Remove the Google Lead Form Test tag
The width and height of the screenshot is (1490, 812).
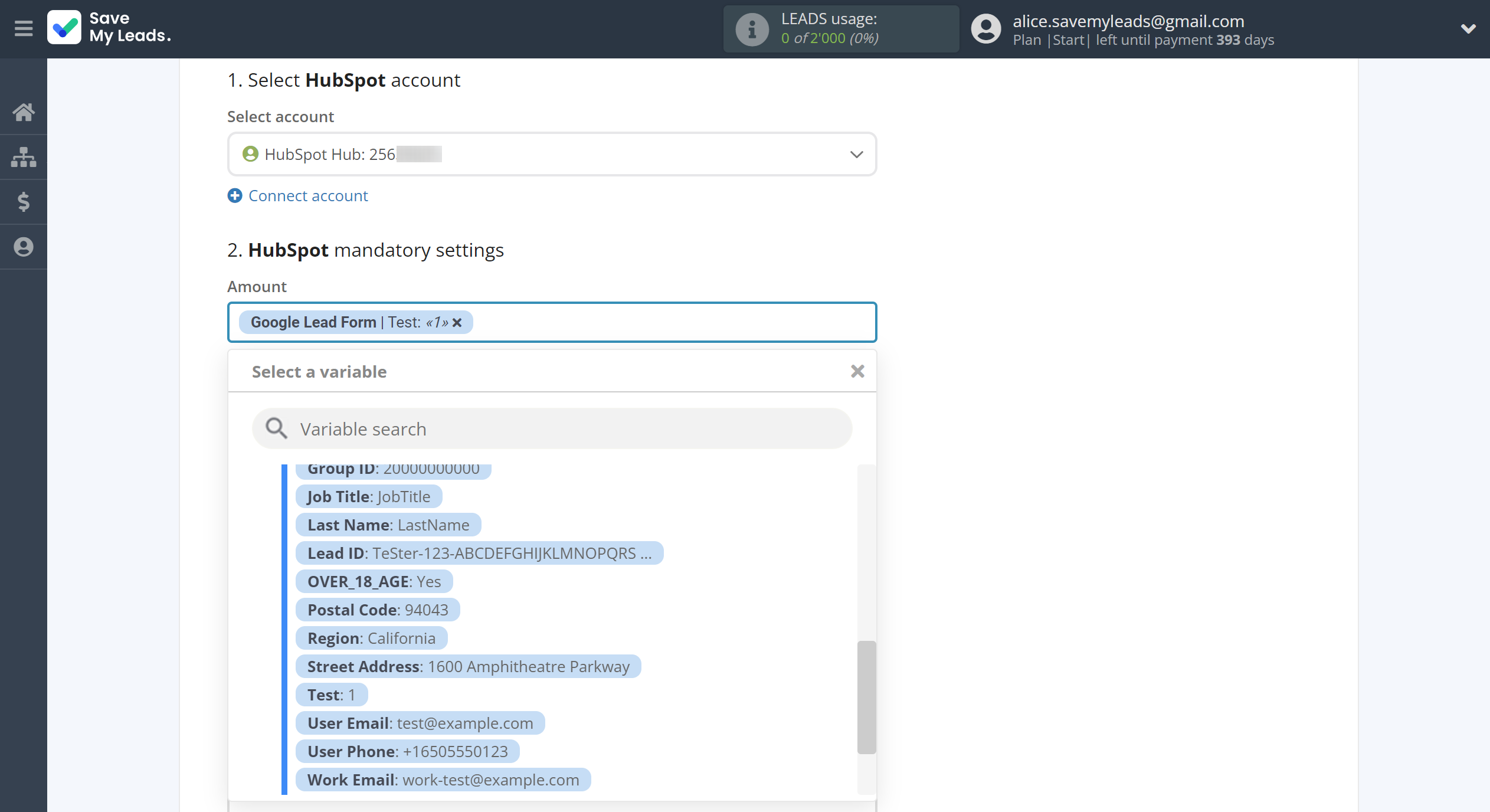point(457,322)
